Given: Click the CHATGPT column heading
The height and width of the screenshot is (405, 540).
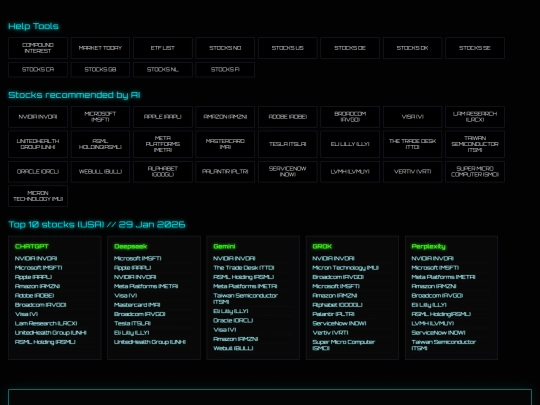Looking at the screenshot, I should coord(32,247).
